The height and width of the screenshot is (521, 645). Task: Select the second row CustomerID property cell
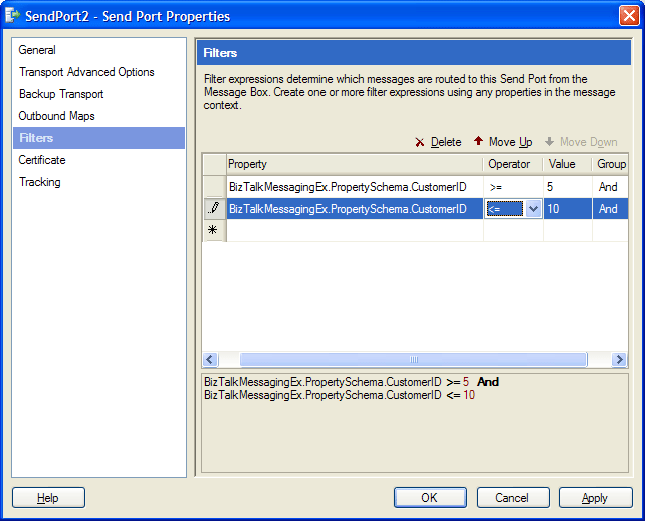[355, 208]
